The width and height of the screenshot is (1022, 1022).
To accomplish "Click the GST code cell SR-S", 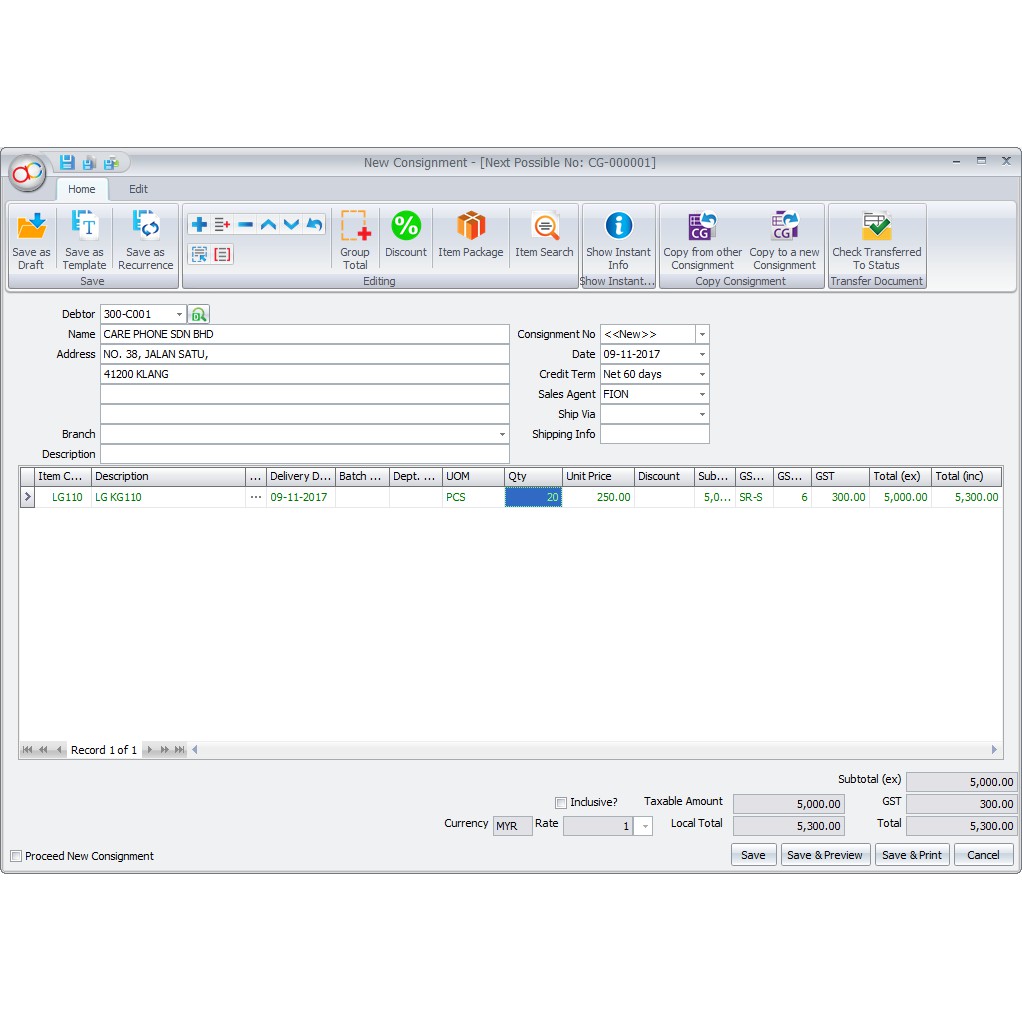I will [x=754, y=497].
